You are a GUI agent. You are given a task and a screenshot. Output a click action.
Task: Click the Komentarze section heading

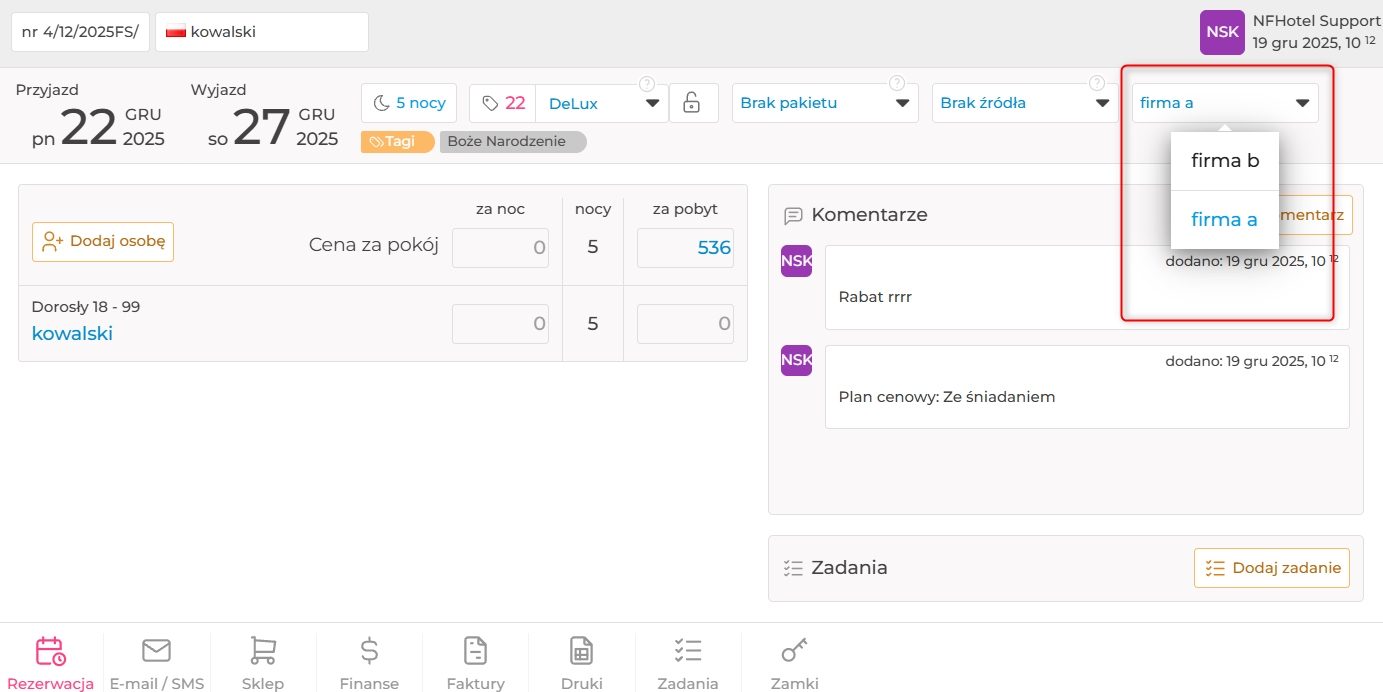[x=869, y=215]
